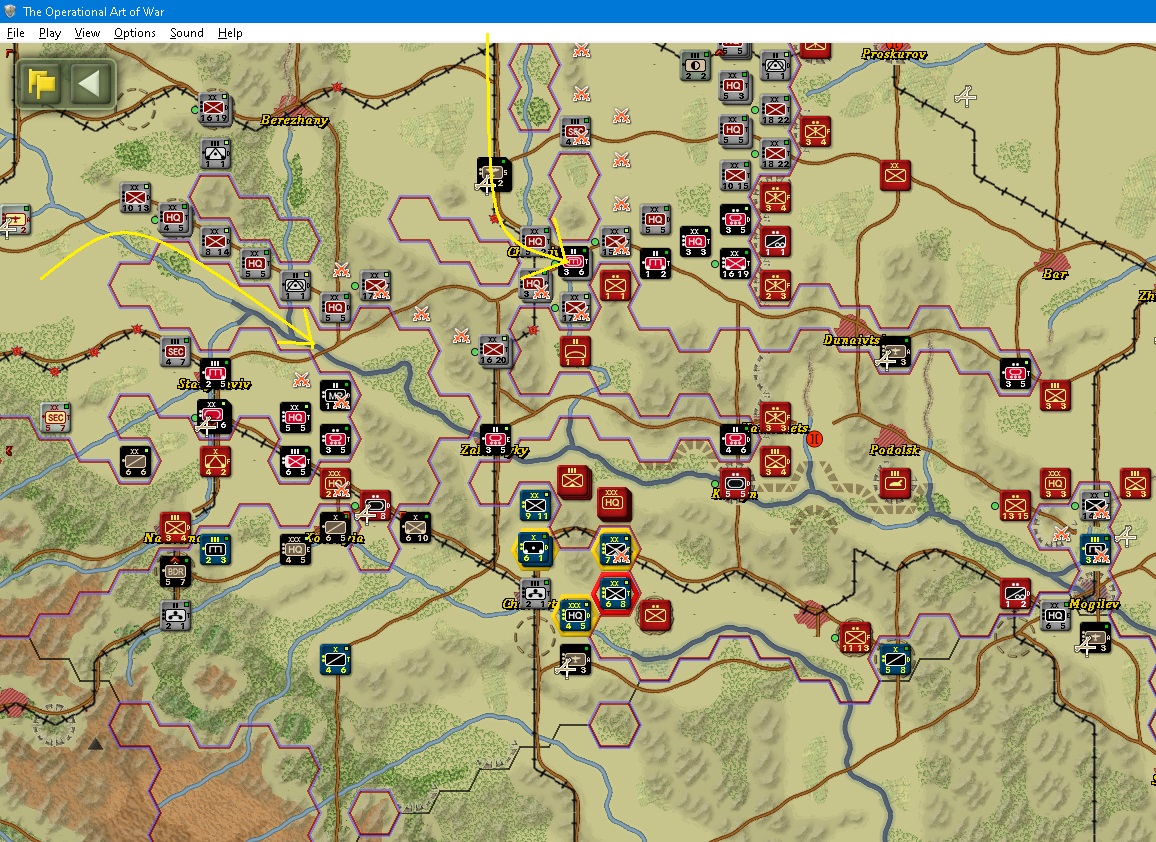Select black air unit below Mogilev
The height and width of the screenshot is (842, 1156).
1095,639
